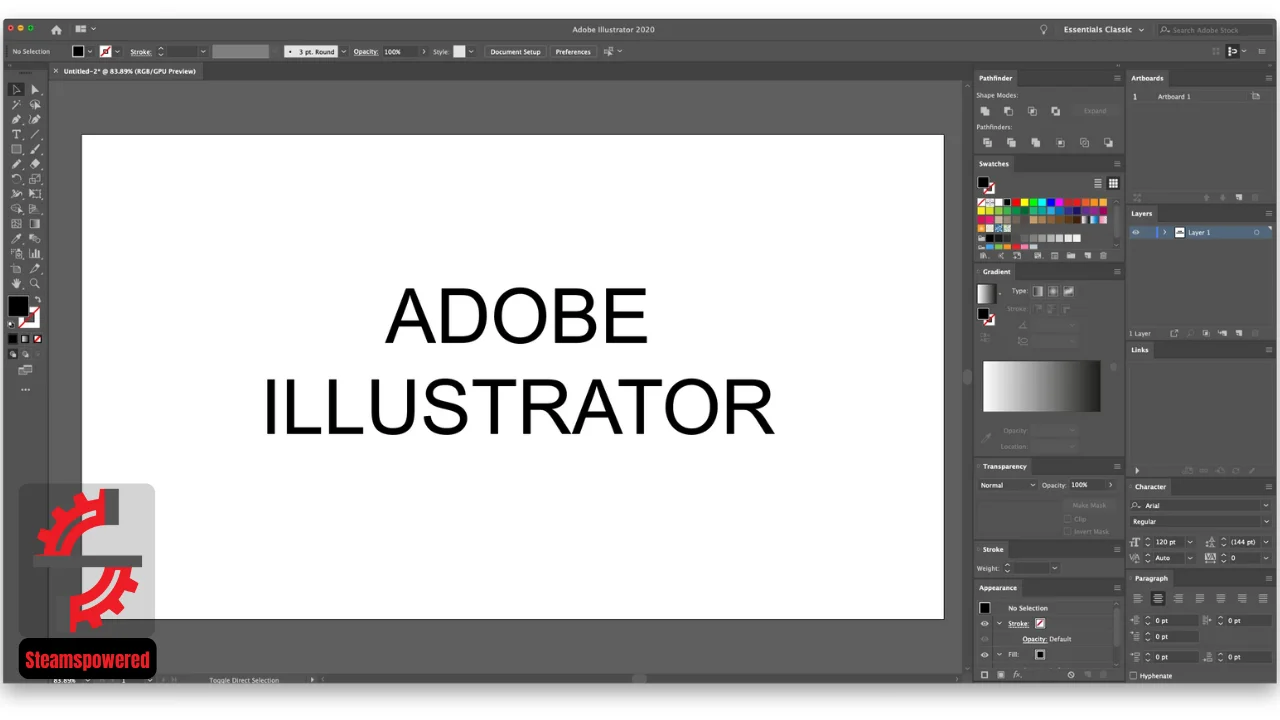Open the 120 pt font size dropdown

coord(1189,542)
